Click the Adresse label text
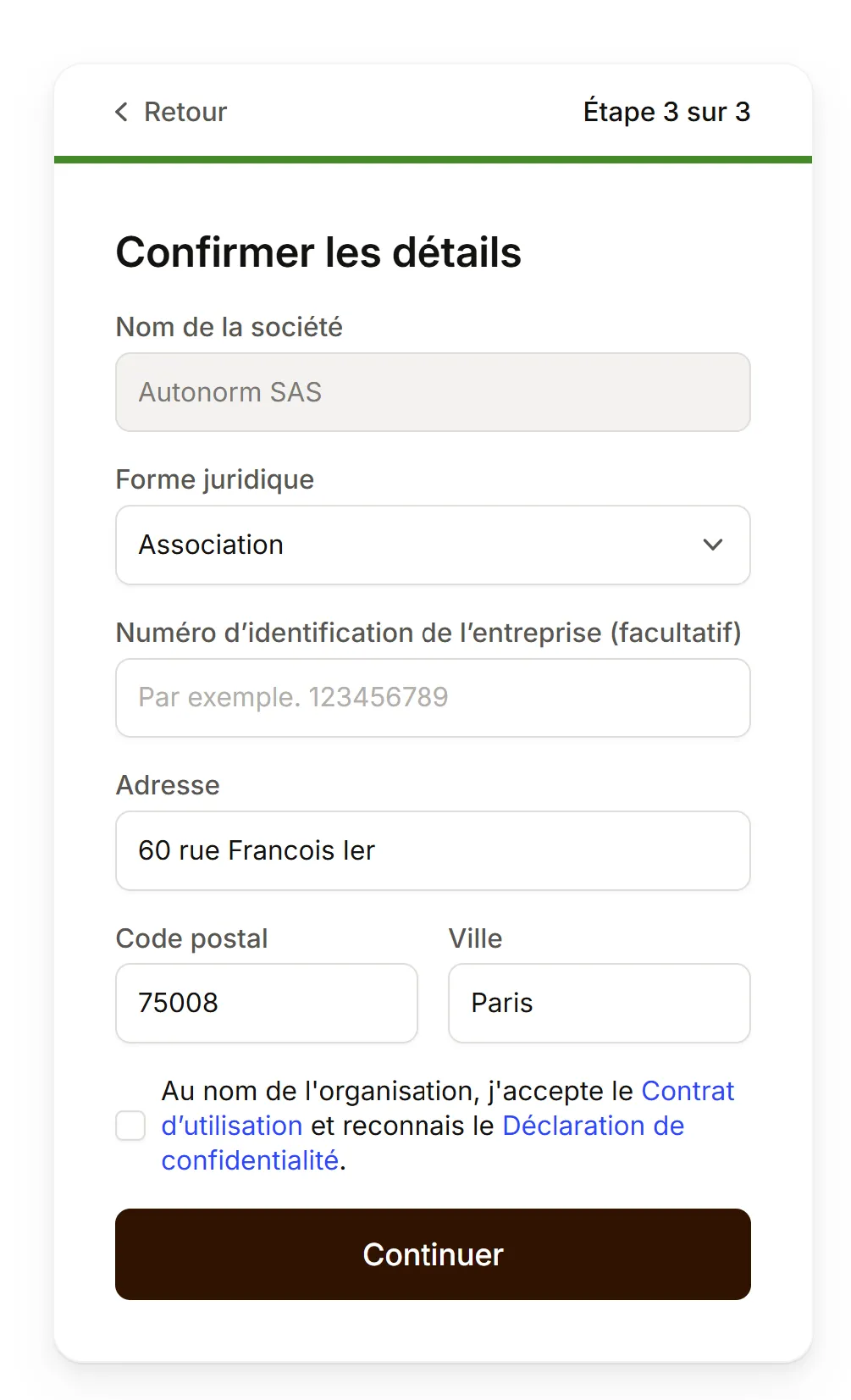The width and height of the screenshot is (851, 1400). pyautogui.click(x=168, y=785)
